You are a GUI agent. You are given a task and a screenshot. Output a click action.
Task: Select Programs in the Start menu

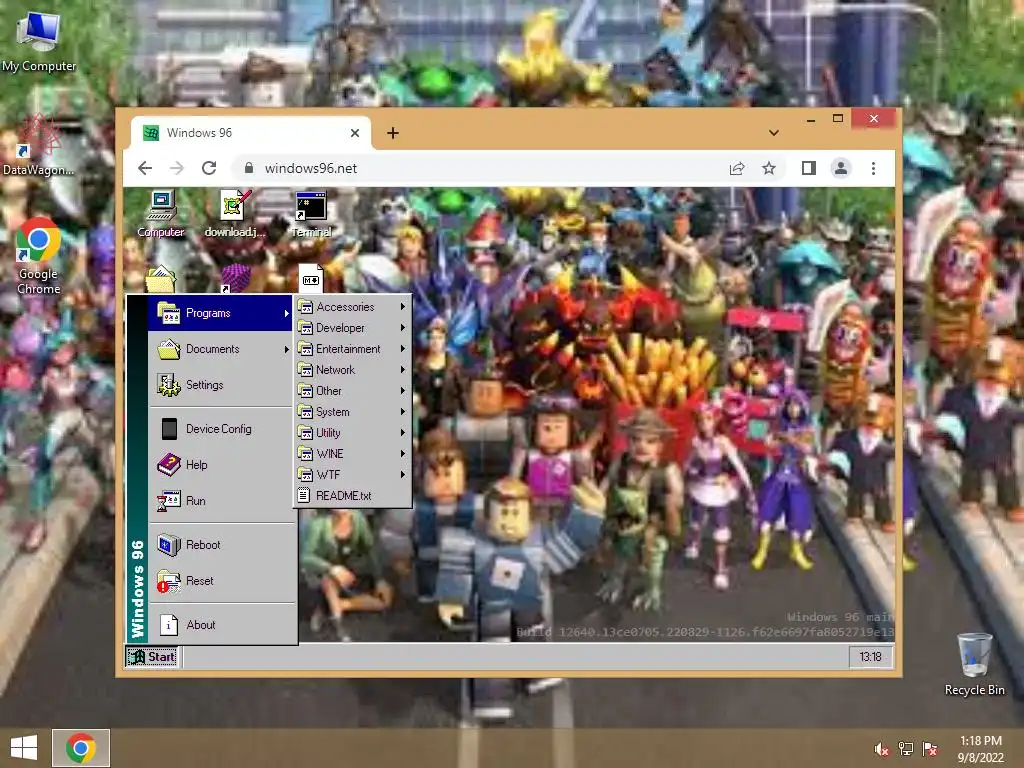click(222, 313)
